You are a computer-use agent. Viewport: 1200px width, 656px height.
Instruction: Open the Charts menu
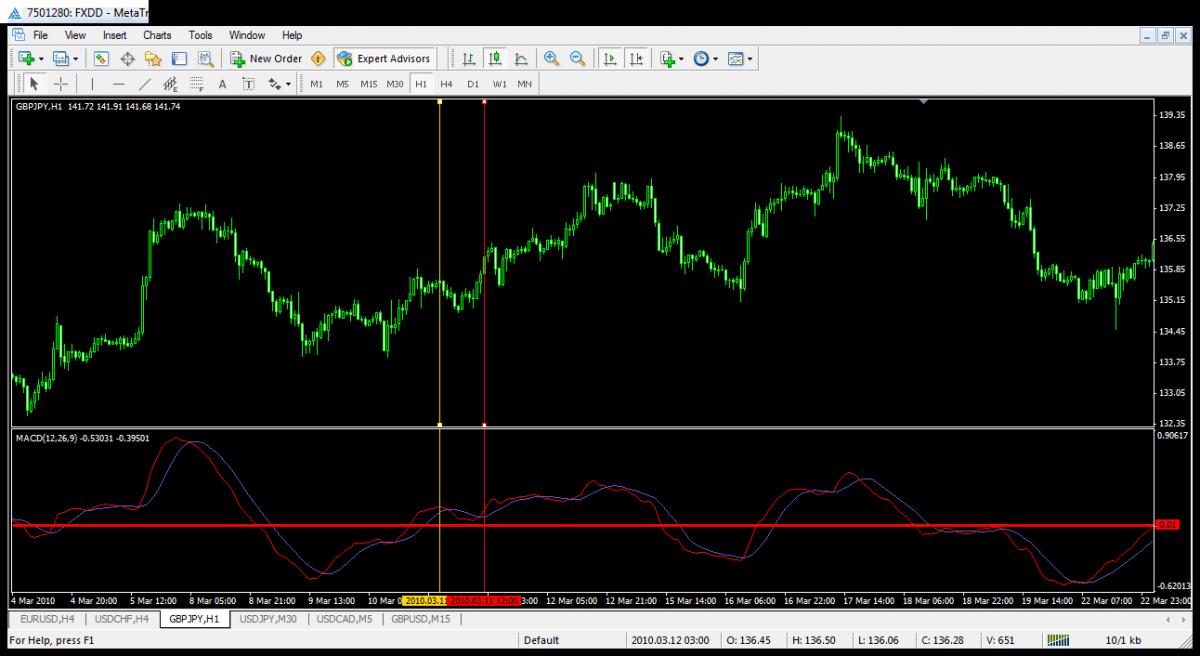pyautogui.click(x=157, y=35)
